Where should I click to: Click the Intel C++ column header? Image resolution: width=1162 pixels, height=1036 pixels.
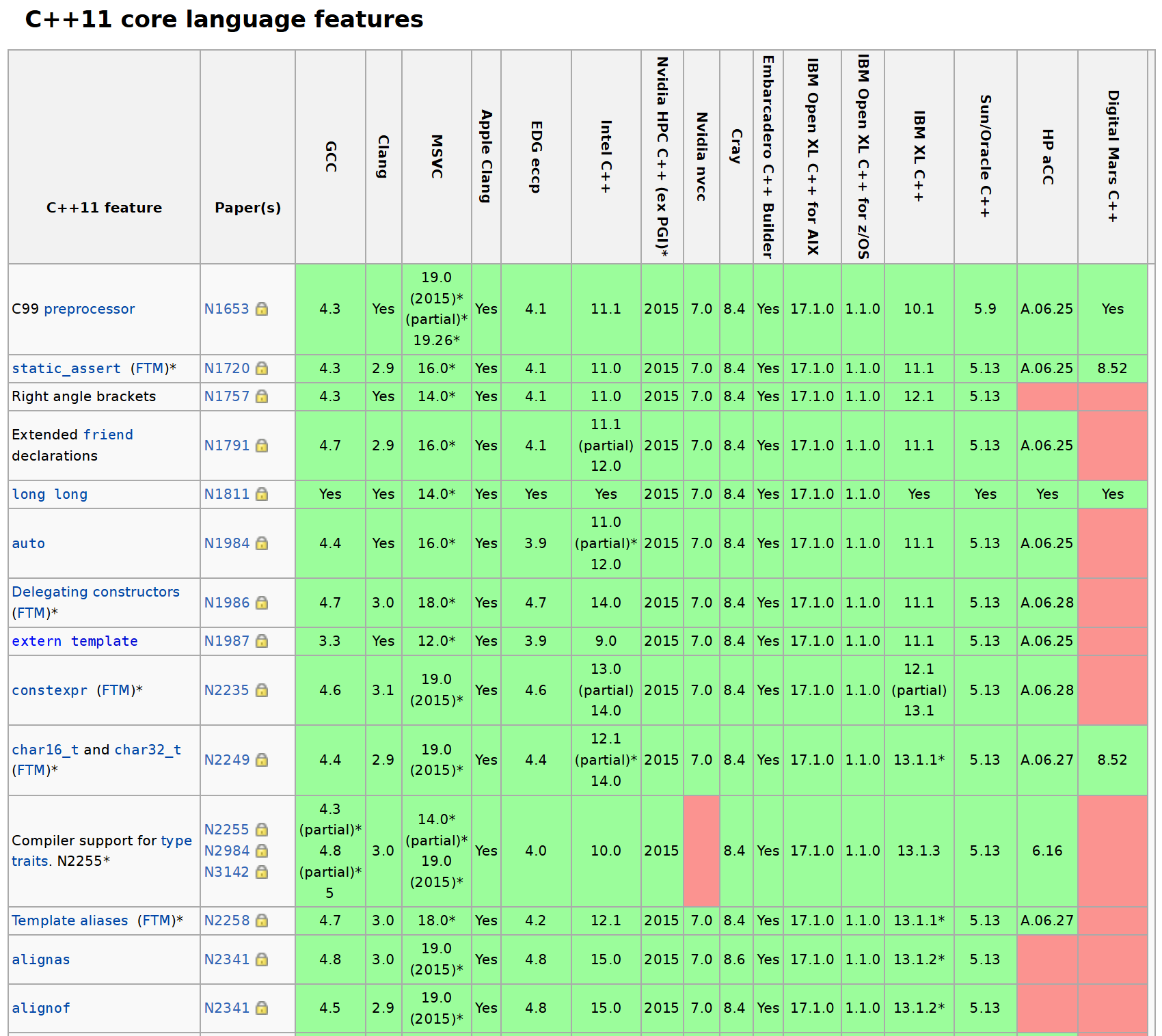pos(606,156)
